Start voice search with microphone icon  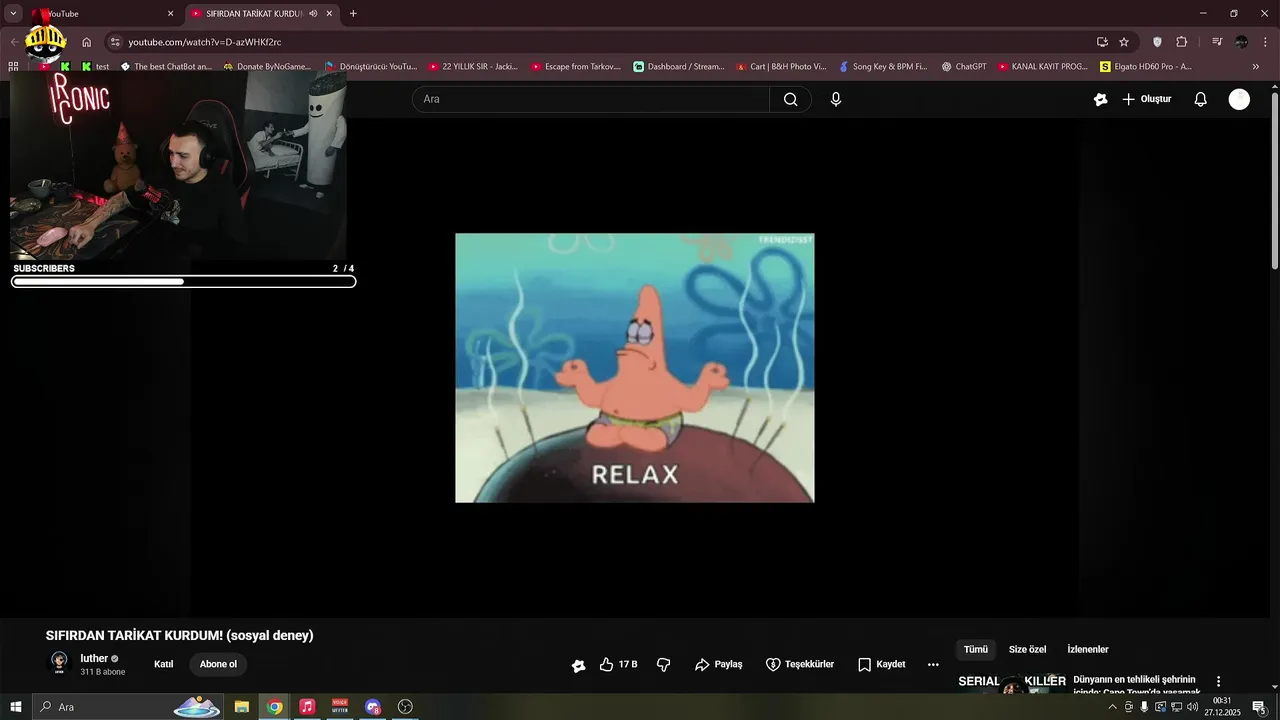(x=836, y=99)
